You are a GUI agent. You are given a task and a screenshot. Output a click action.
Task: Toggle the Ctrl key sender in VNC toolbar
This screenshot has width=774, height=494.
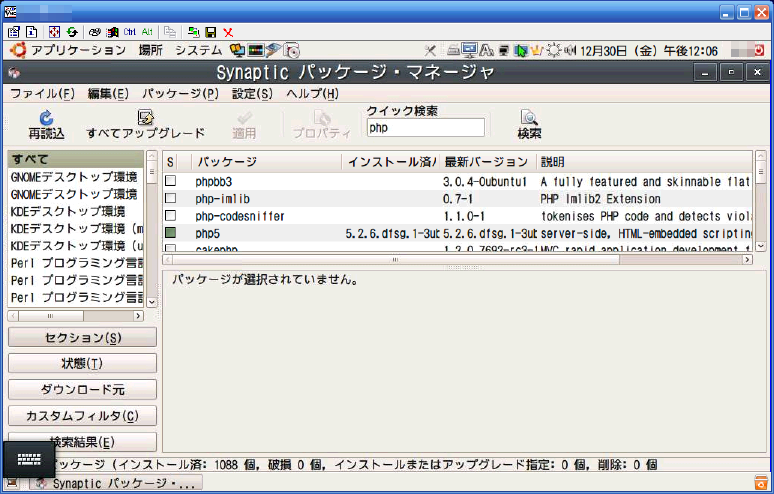130,32
